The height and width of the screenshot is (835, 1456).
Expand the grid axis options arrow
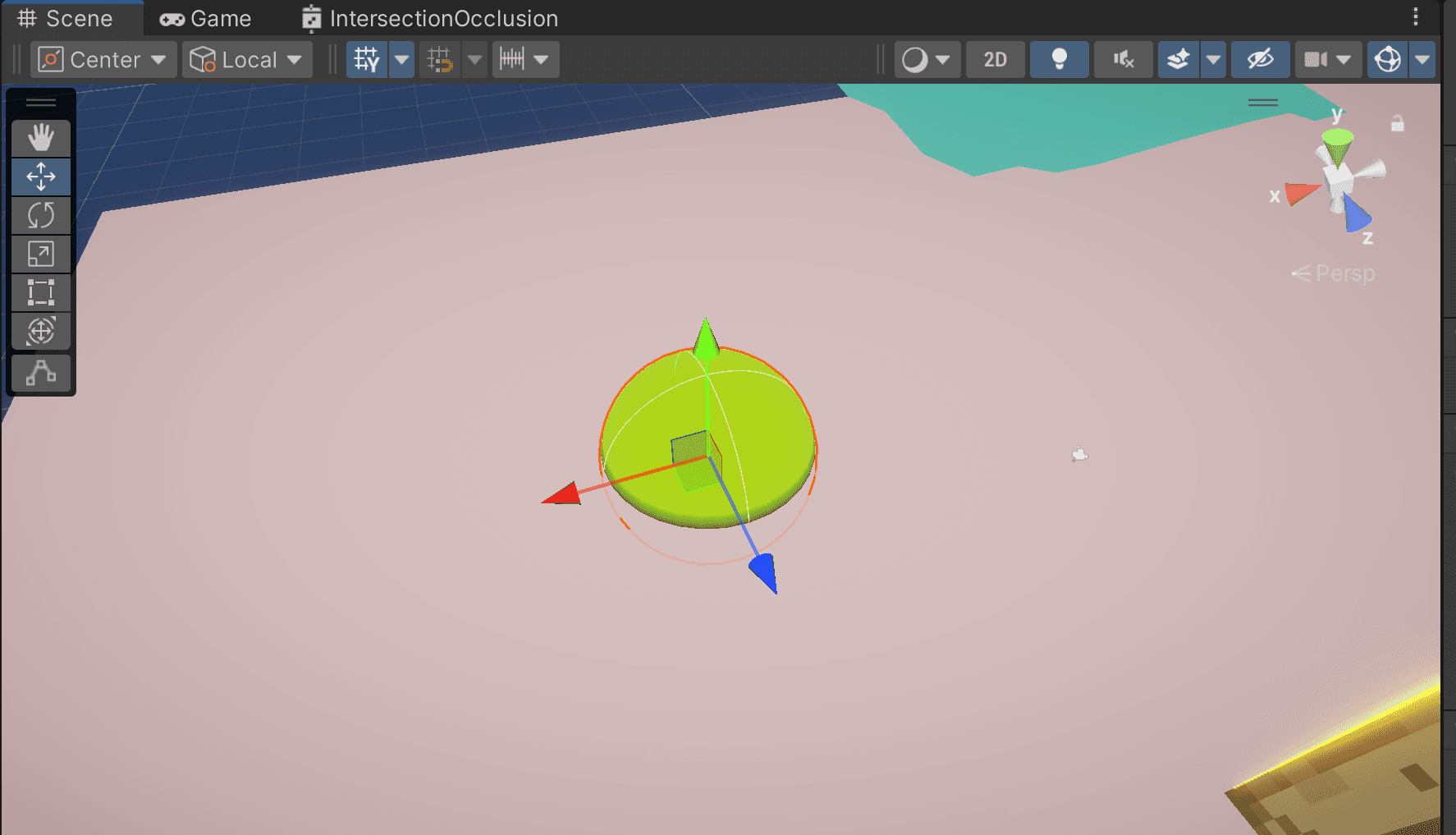pyautogui.click(x=401, y=60)
